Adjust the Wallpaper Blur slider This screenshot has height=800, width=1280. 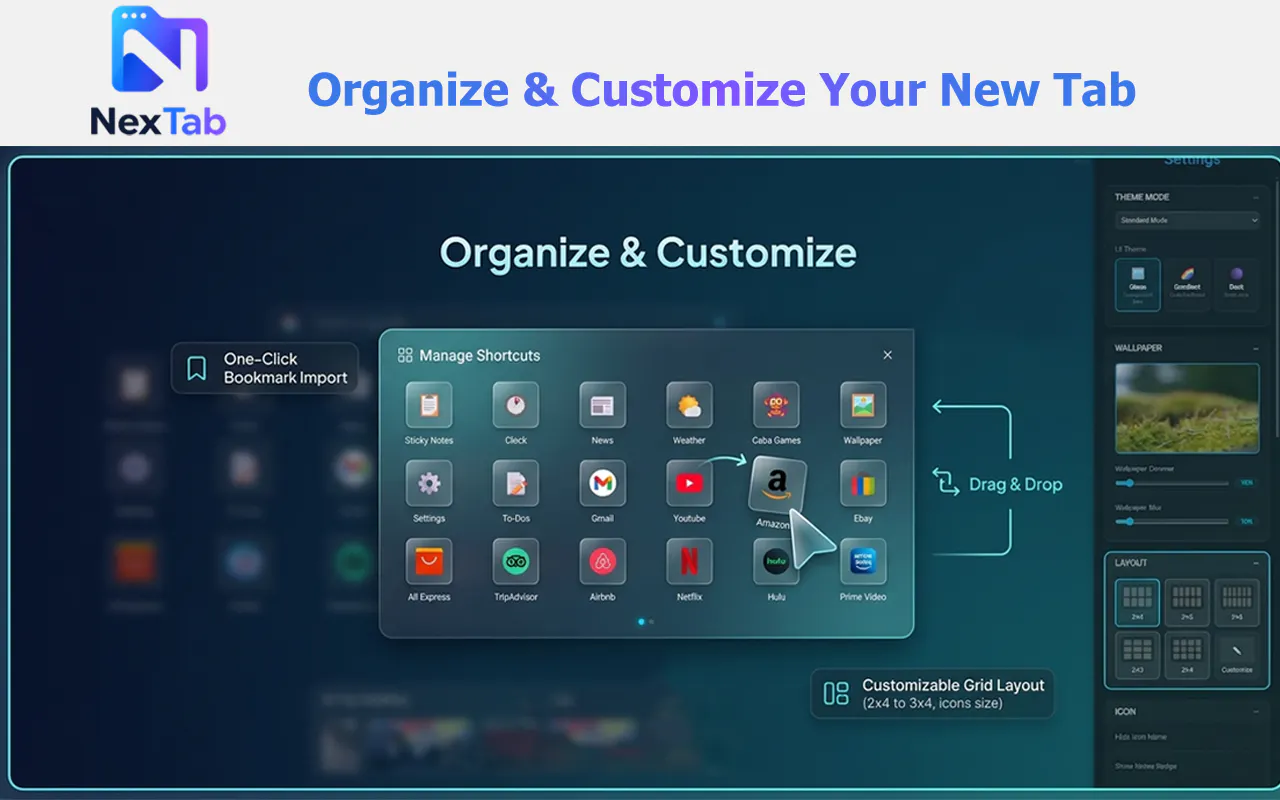click(x=1172, y=521)
